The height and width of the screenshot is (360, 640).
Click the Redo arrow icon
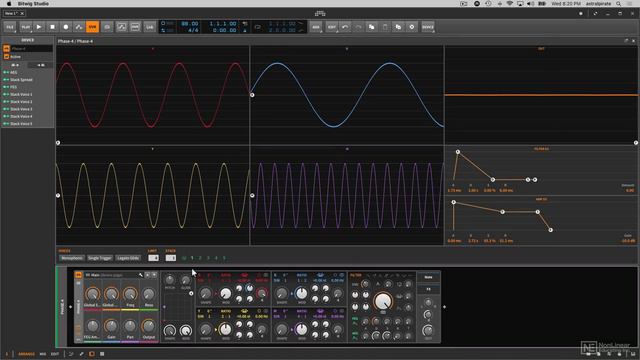click(358, 27)
